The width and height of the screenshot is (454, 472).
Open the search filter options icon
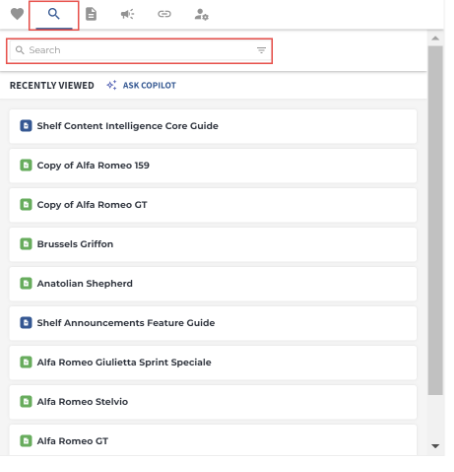(x=261, y=50)
